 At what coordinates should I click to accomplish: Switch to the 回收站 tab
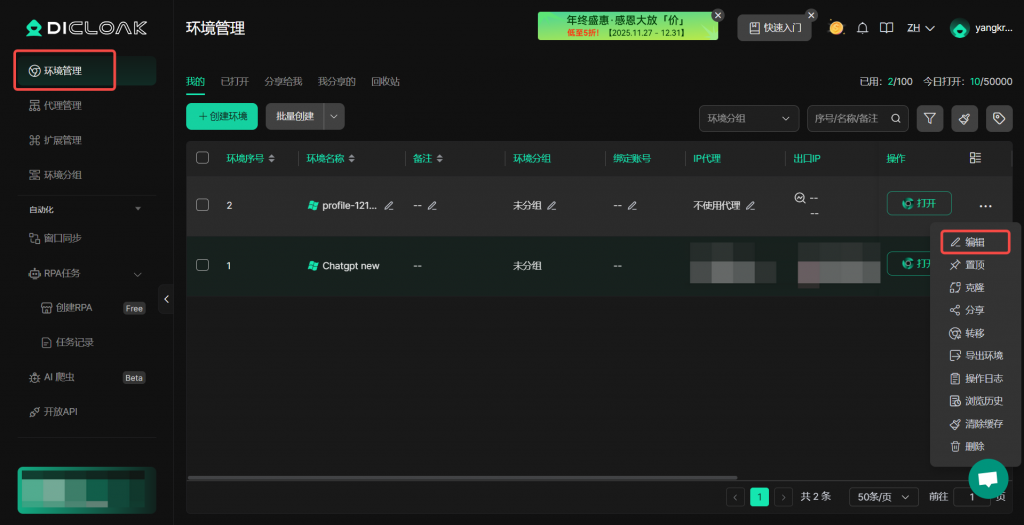(x=385, y=81)
